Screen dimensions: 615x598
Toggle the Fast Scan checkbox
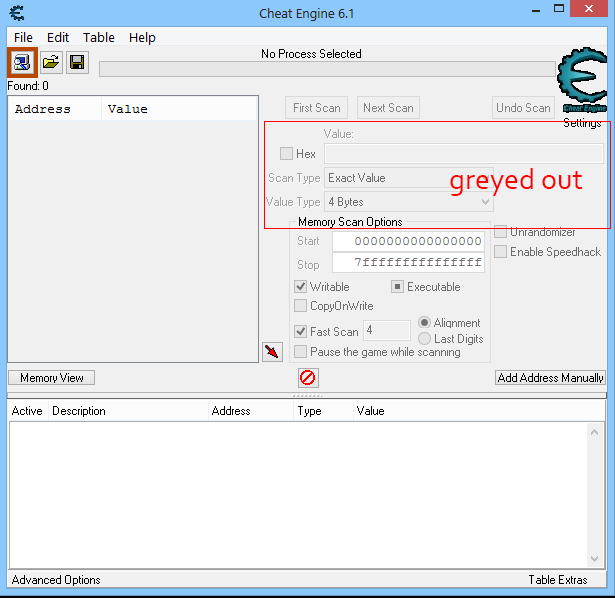[x=300, y=332]
